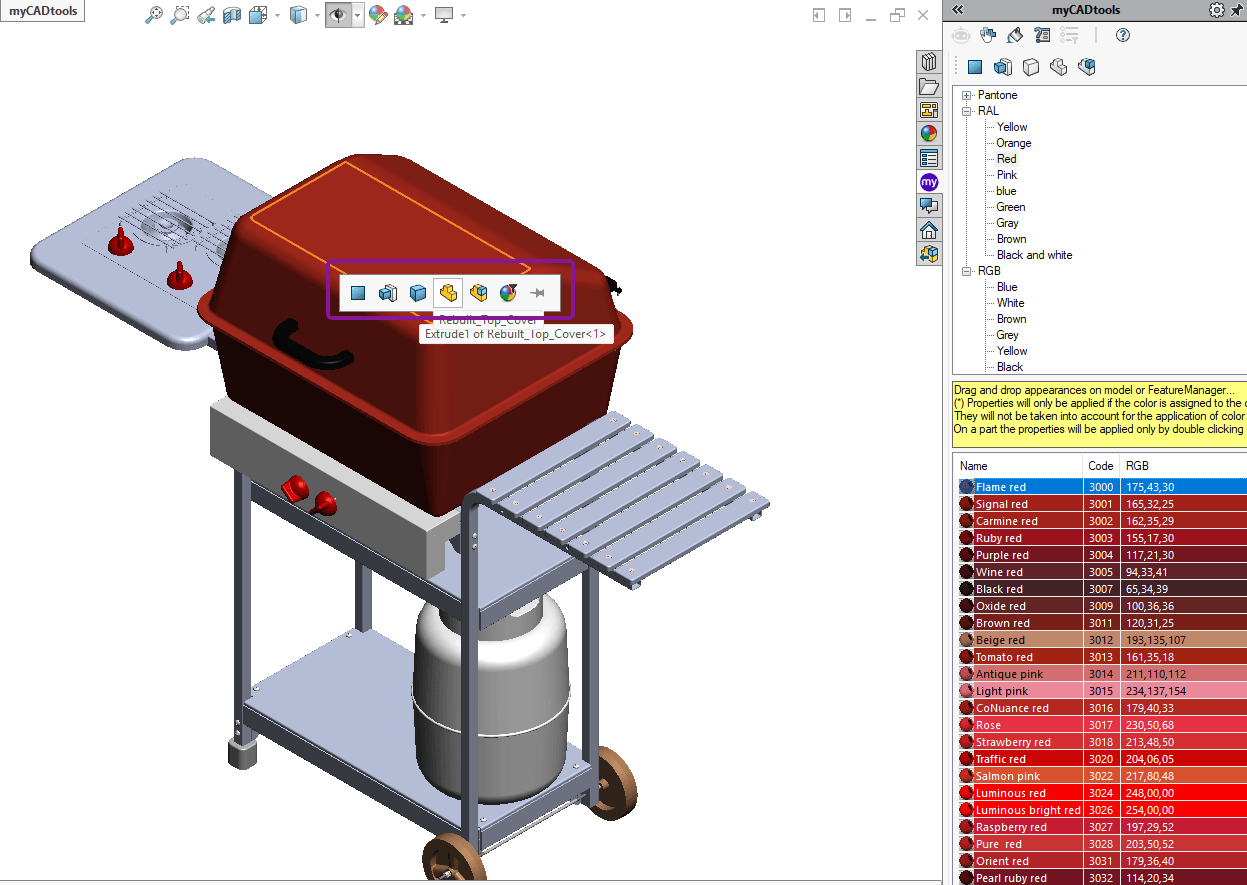Click the settings gear in myCADtools header
The height and width of the screenshot is (885, 1247).
[x=1216, y=9]
